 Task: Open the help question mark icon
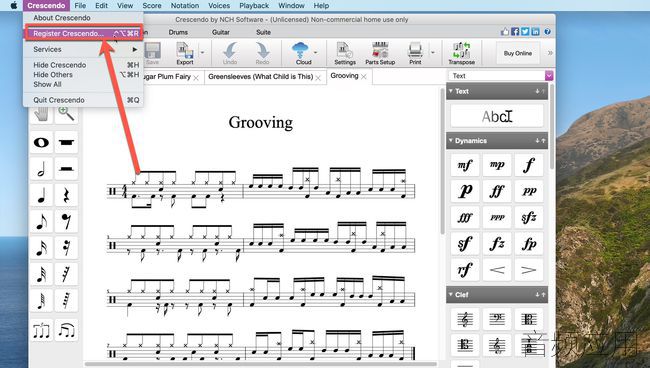(x=548, y=31)
